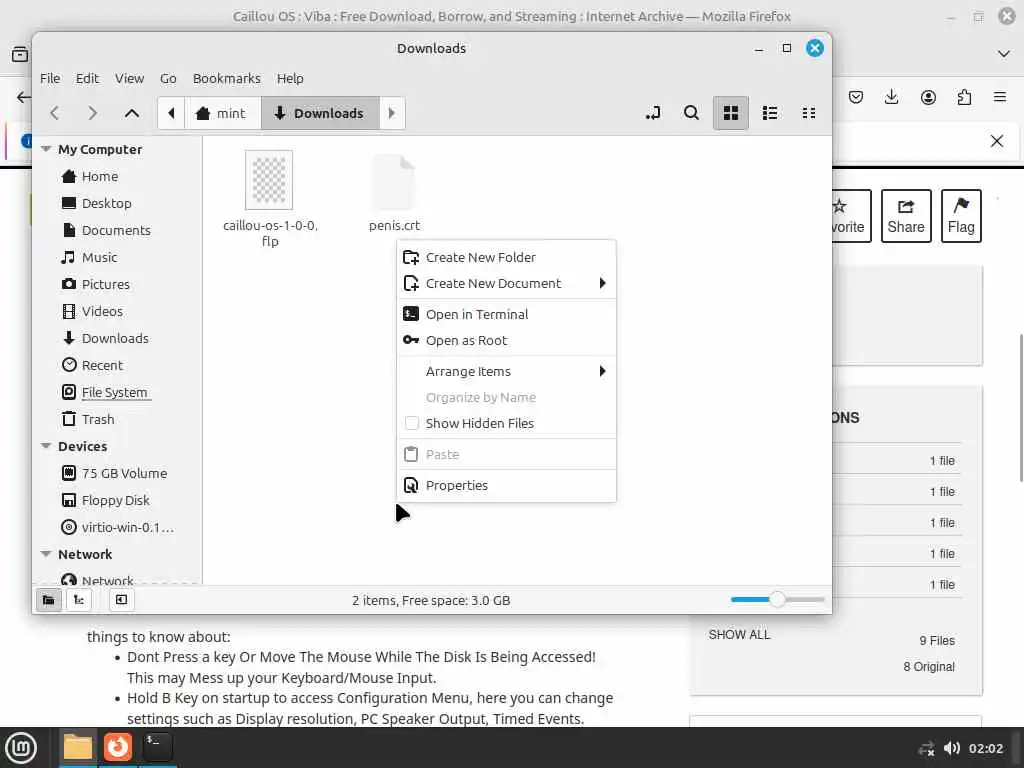Show places sidebar button in status bar
Image resolution: width=1024 pixels, height=768 pixels.
pyautogui.click(x=48, y=600)
